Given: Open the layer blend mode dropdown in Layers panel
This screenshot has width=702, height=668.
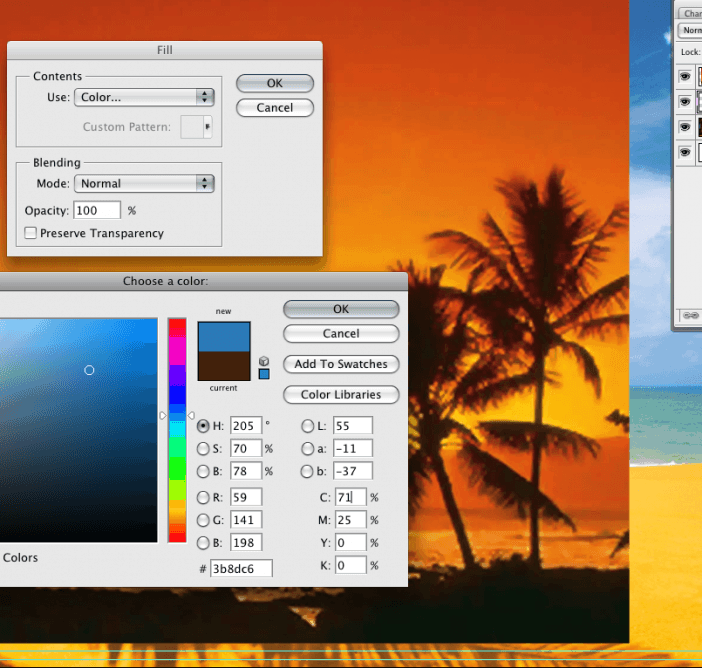Looking at the screenshot, I should pos(691,30).
